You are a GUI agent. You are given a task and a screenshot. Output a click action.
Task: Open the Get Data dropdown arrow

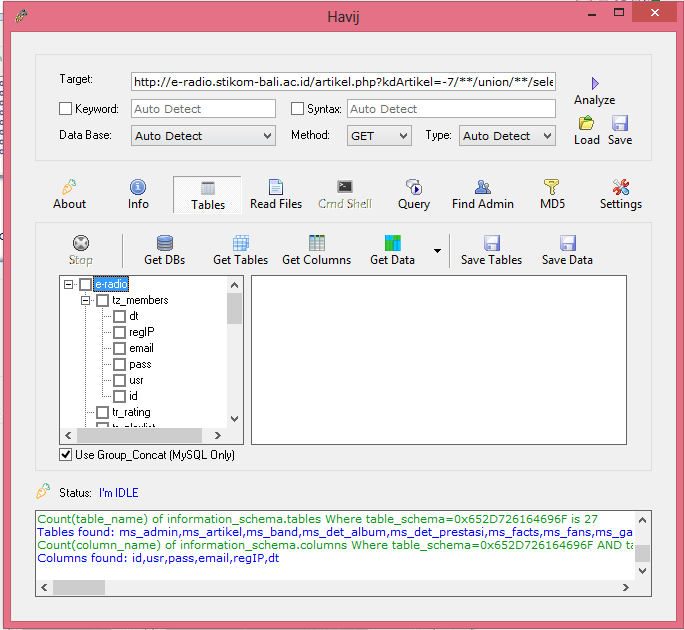pyautogui.click(x=437, y=251)
